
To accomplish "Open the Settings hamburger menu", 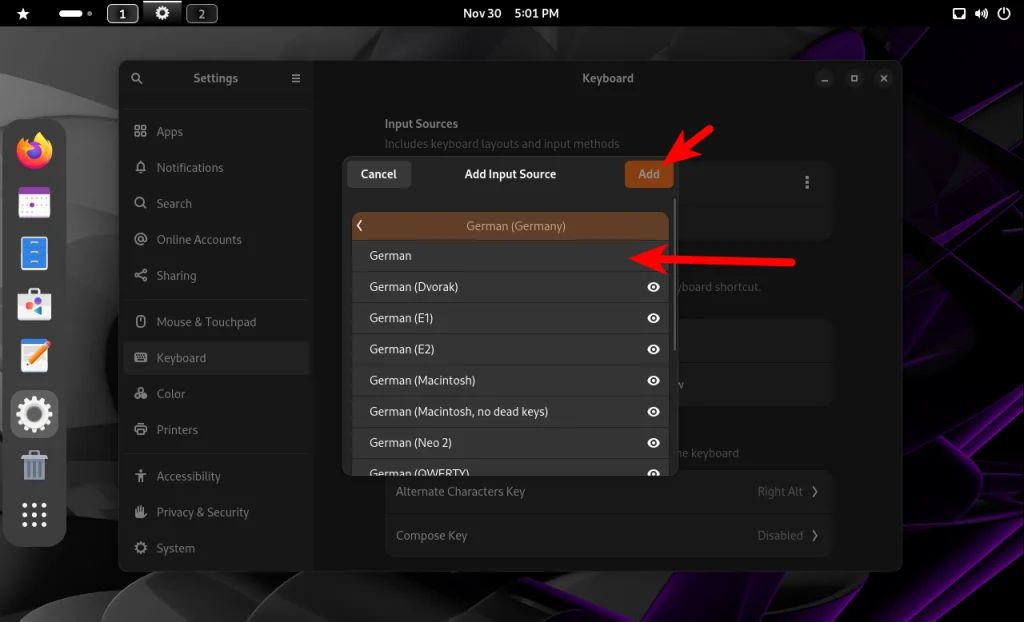I will pos(296,78).
